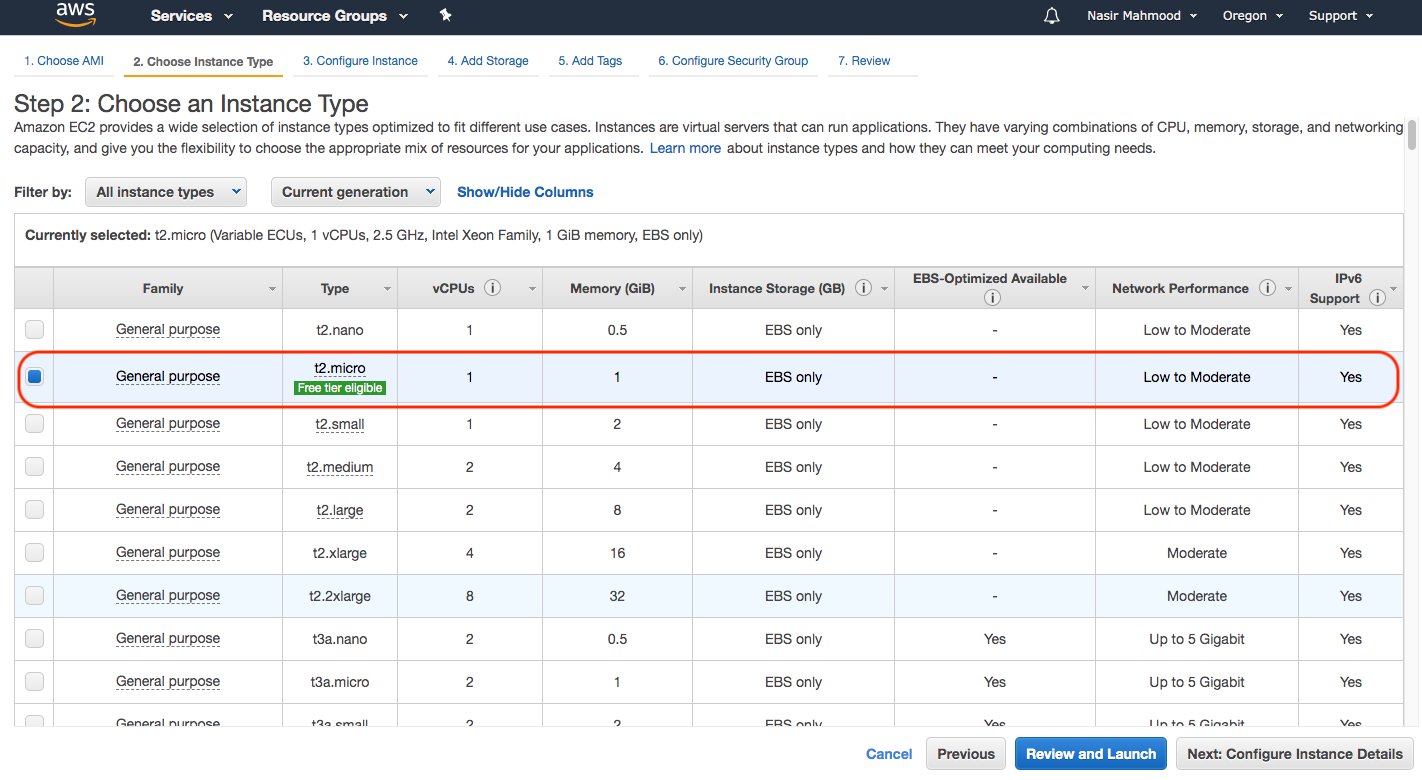
Task: Click General purpose link in t2.nano row
Action: click(x=168, y=329)
